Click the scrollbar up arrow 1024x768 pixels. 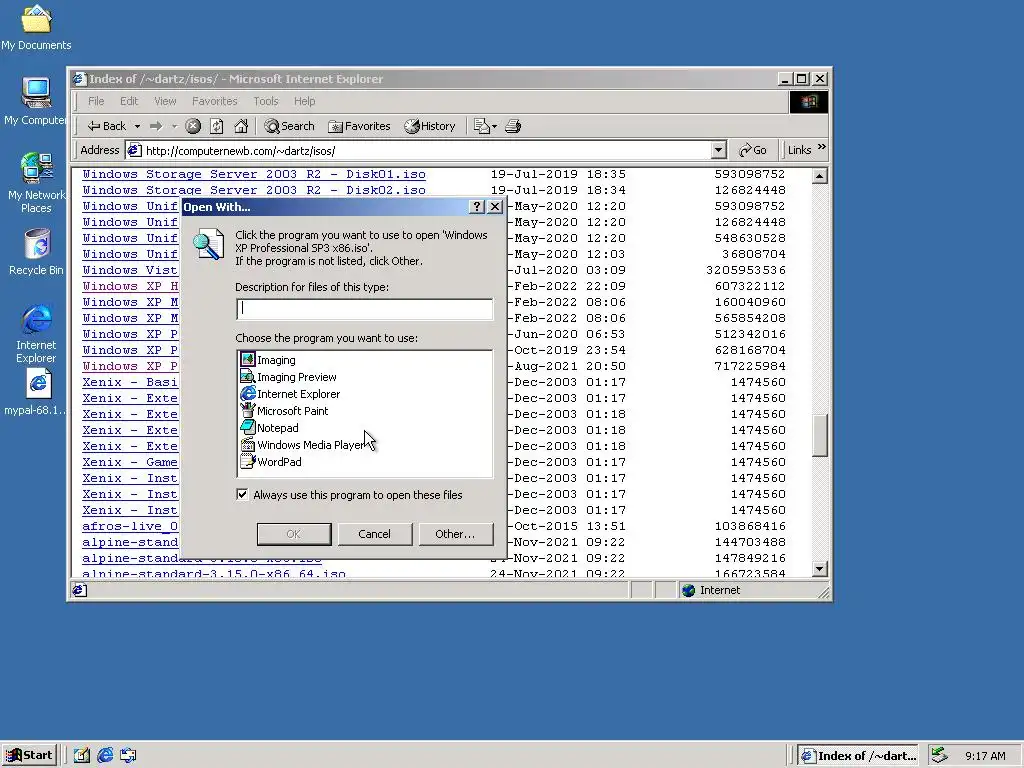820,176
